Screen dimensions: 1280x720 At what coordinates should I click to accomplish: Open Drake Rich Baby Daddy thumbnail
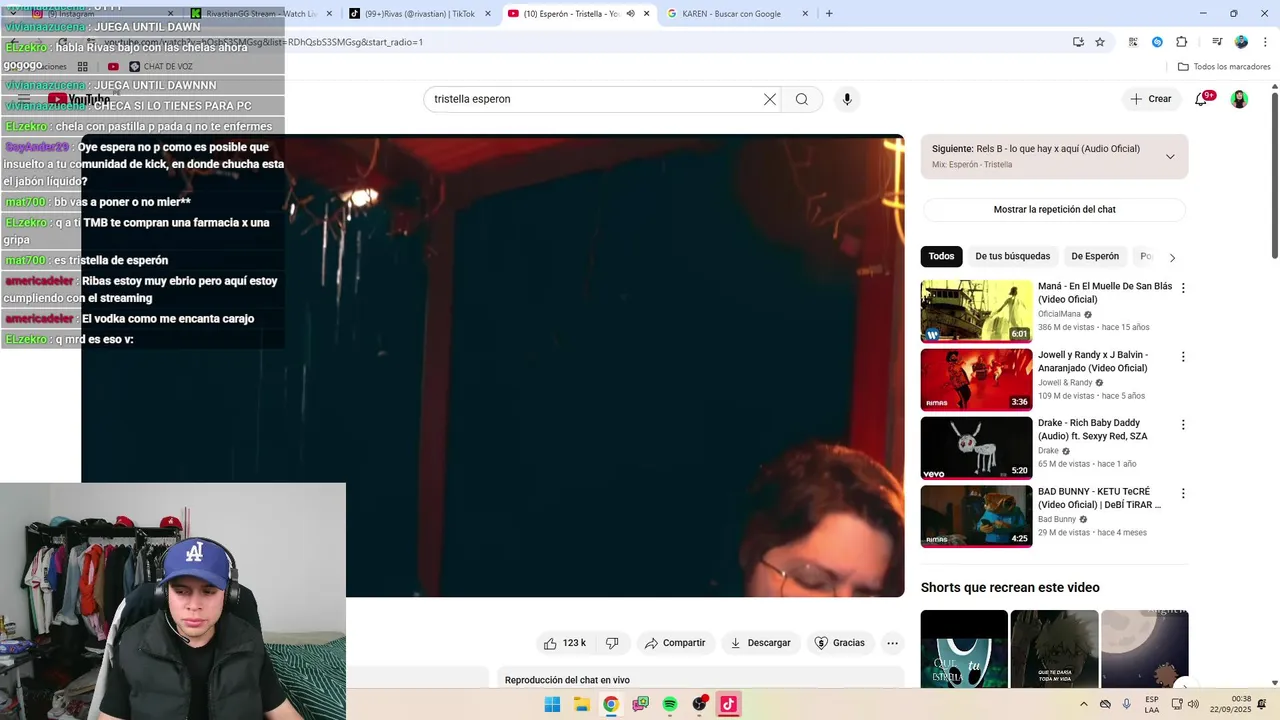(976, 447)
